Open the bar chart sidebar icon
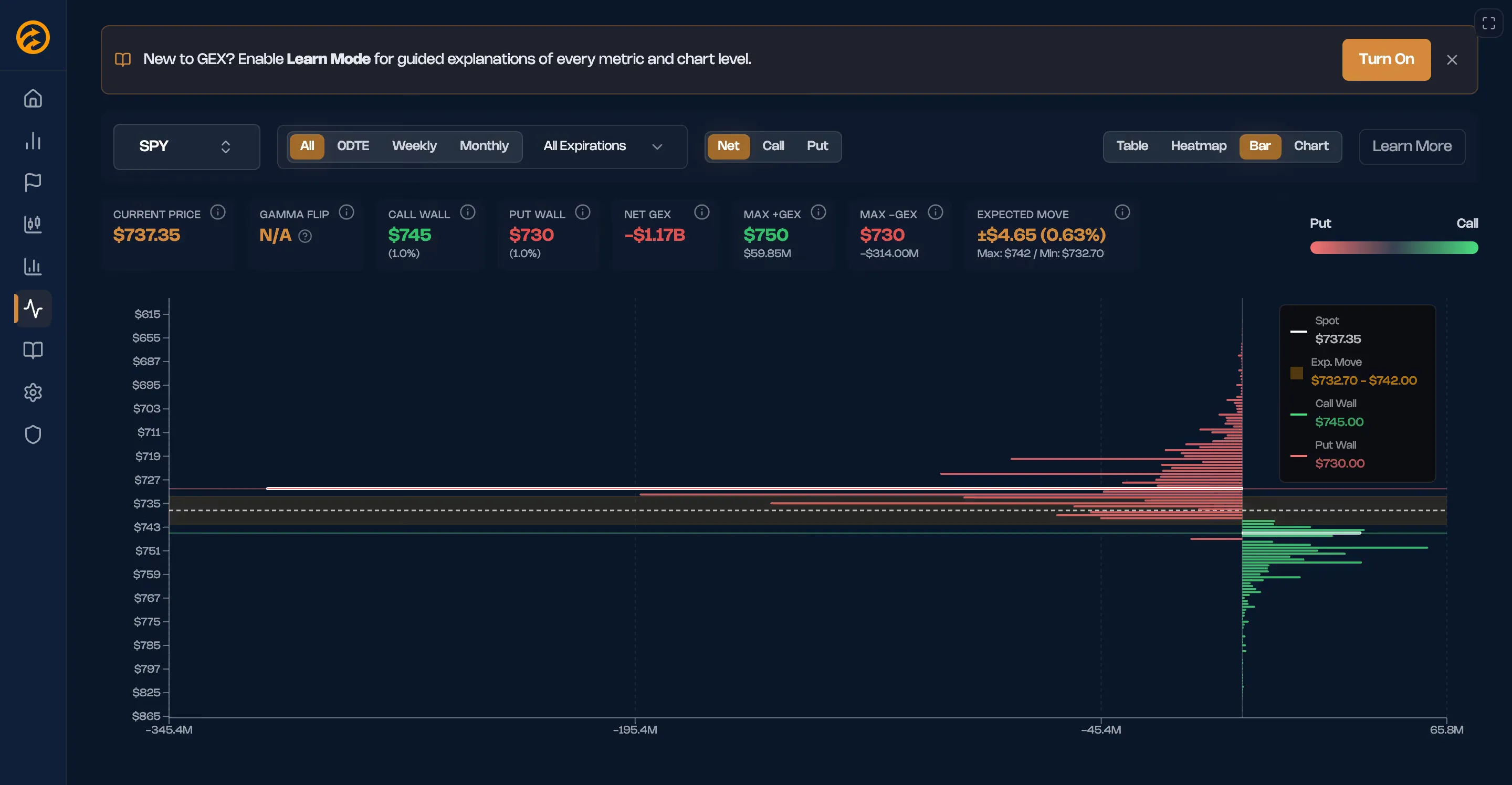The height and width of the screenshot is (785, 1512). click(33, 140)
